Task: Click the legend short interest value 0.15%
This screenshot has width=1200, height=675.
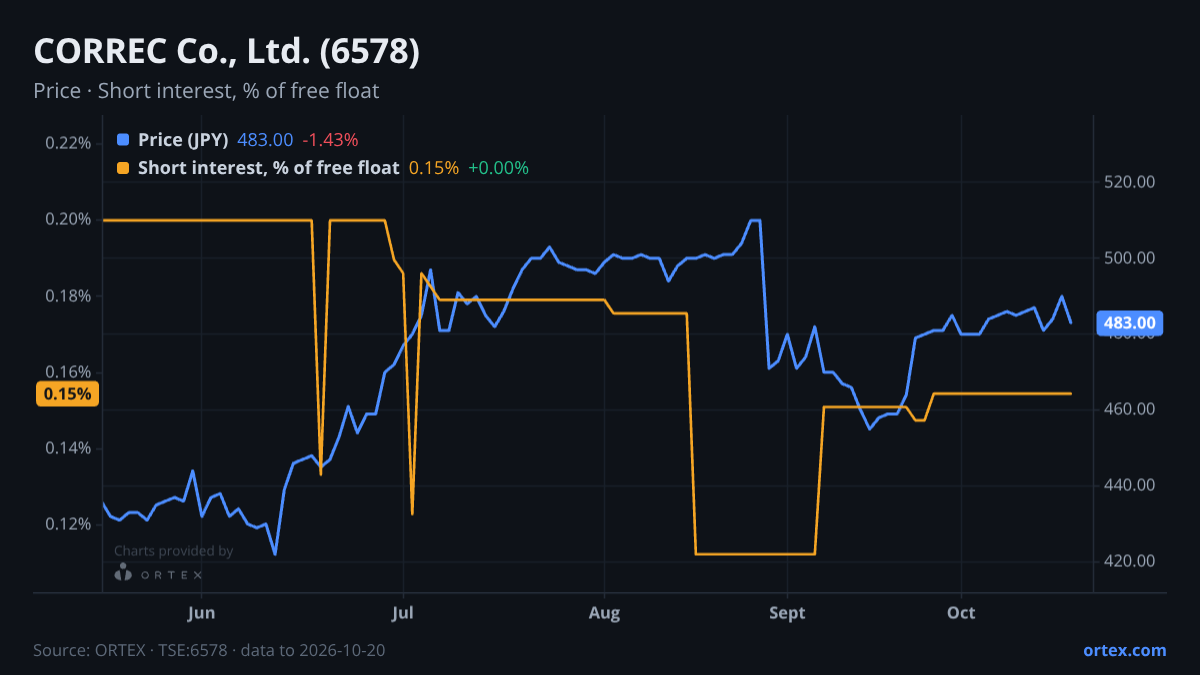Action: click(433, 168)
